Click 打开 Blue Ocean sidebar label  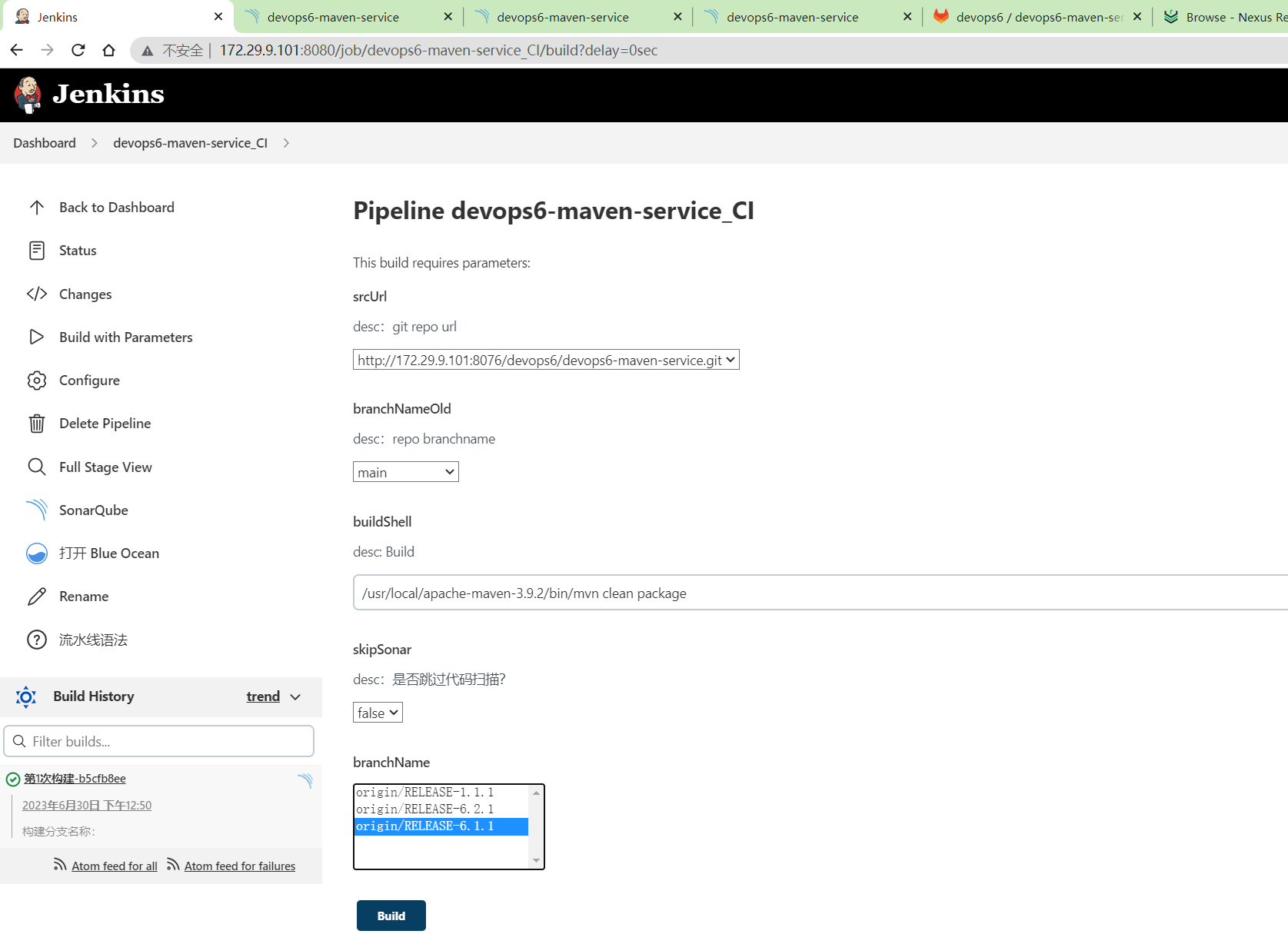click(109, 553)
